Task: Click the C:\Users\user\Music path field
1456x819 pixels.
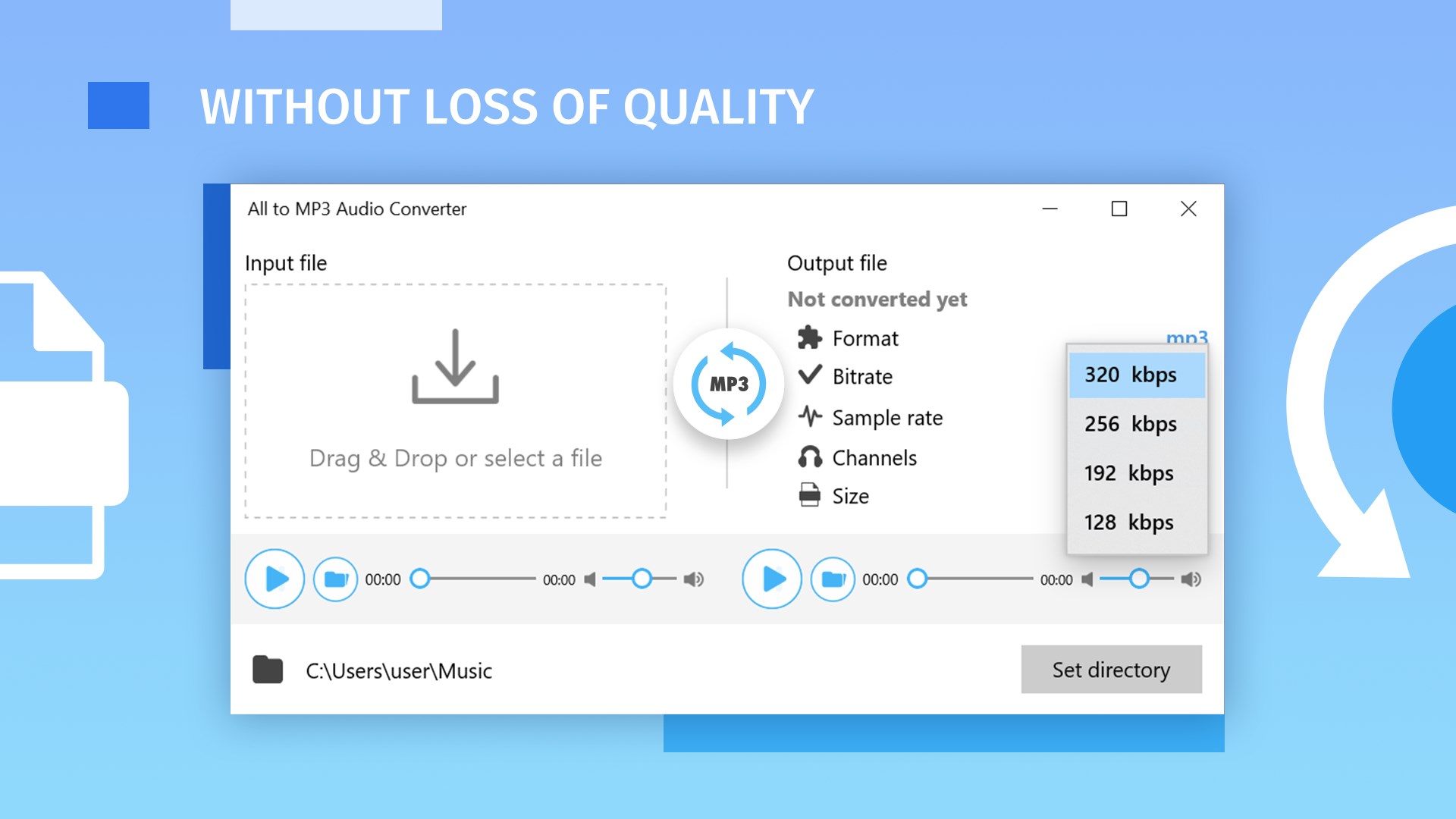Action: (400, 669)
